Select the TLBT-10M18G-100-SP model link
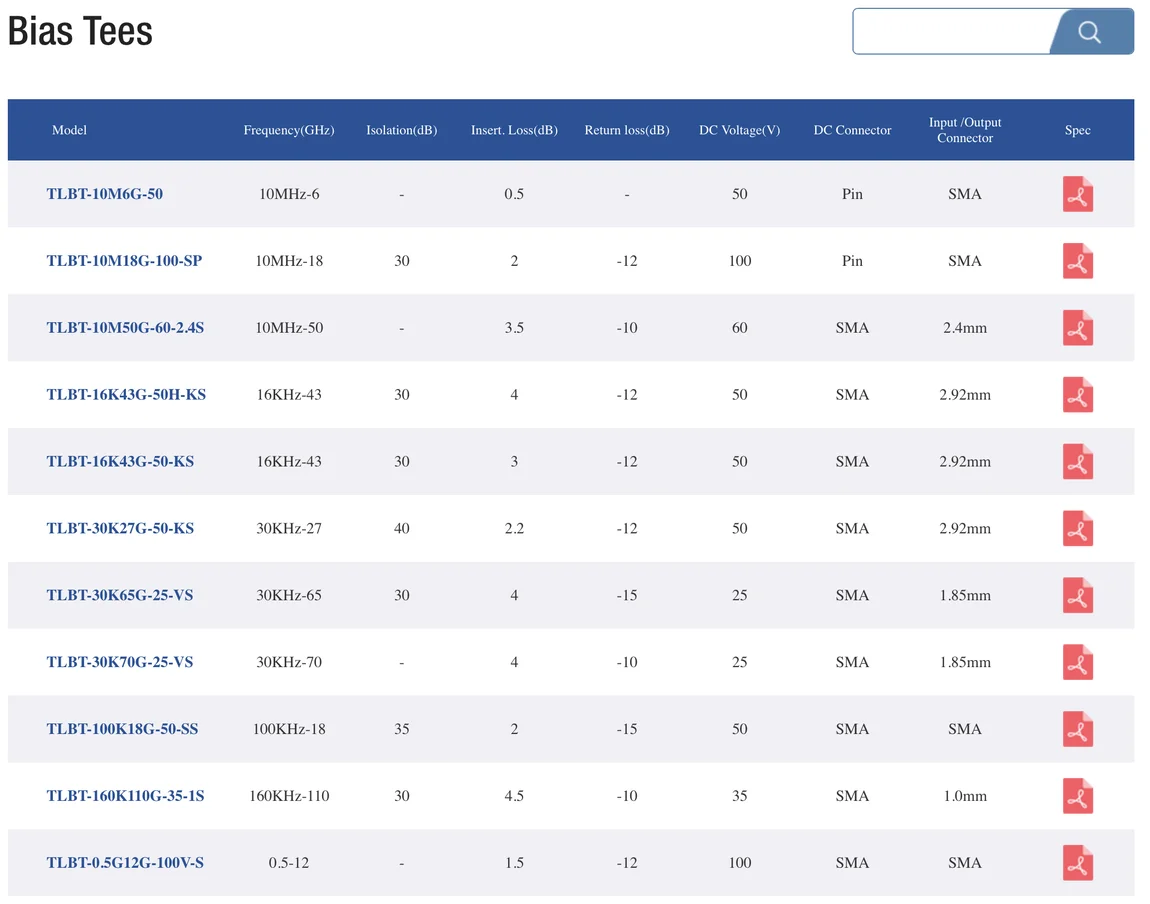The image size is (1150, 904). coord(124,261)
